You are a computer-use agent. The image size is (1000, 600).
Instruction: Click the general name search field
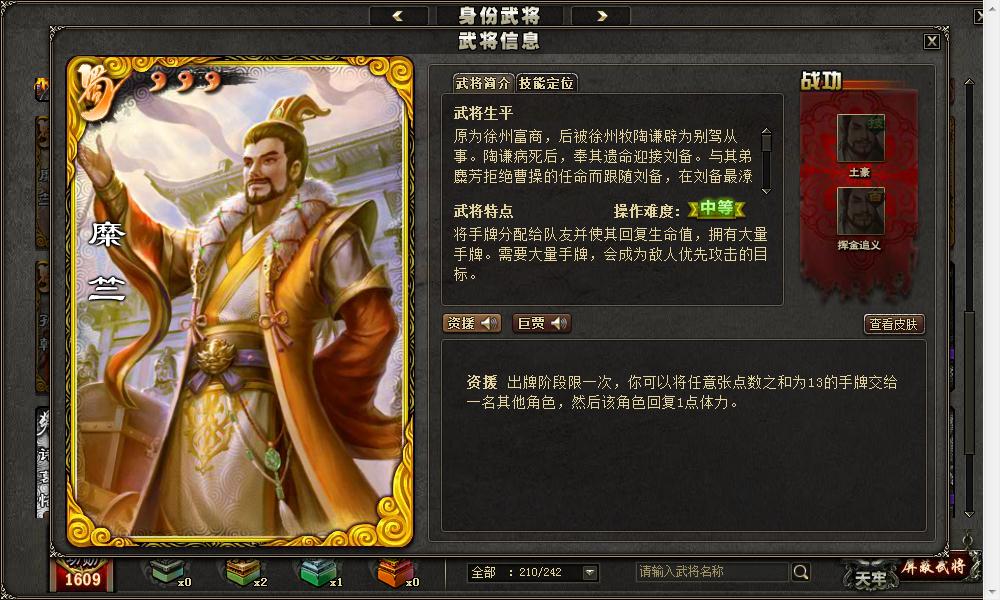[712, 572]
